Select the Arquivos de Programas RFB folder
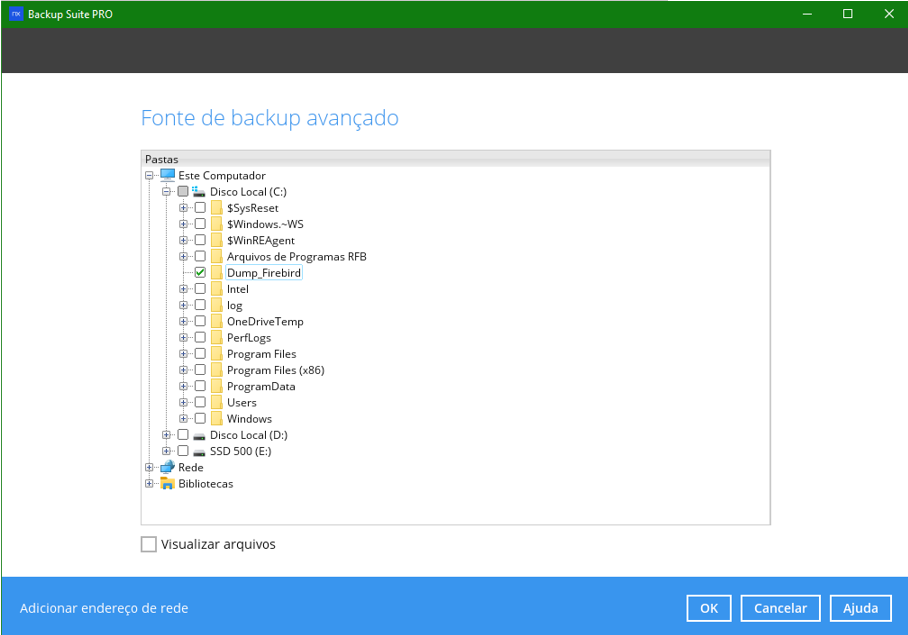Image resolution: width=908 pixels, height=635 pixels. pyautogui.click(x=296, y=257)
